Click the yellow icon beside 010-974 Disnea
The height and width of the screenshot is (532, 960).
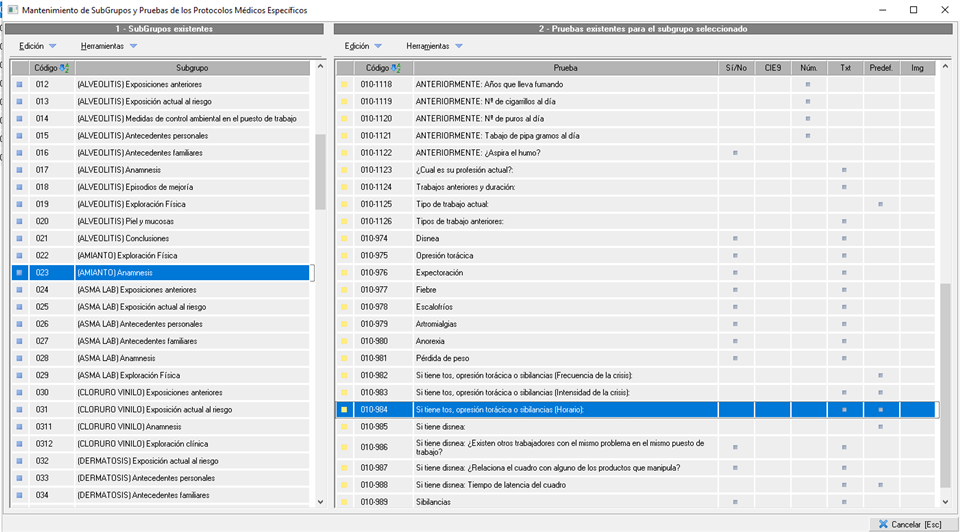(x=345, y=239)
